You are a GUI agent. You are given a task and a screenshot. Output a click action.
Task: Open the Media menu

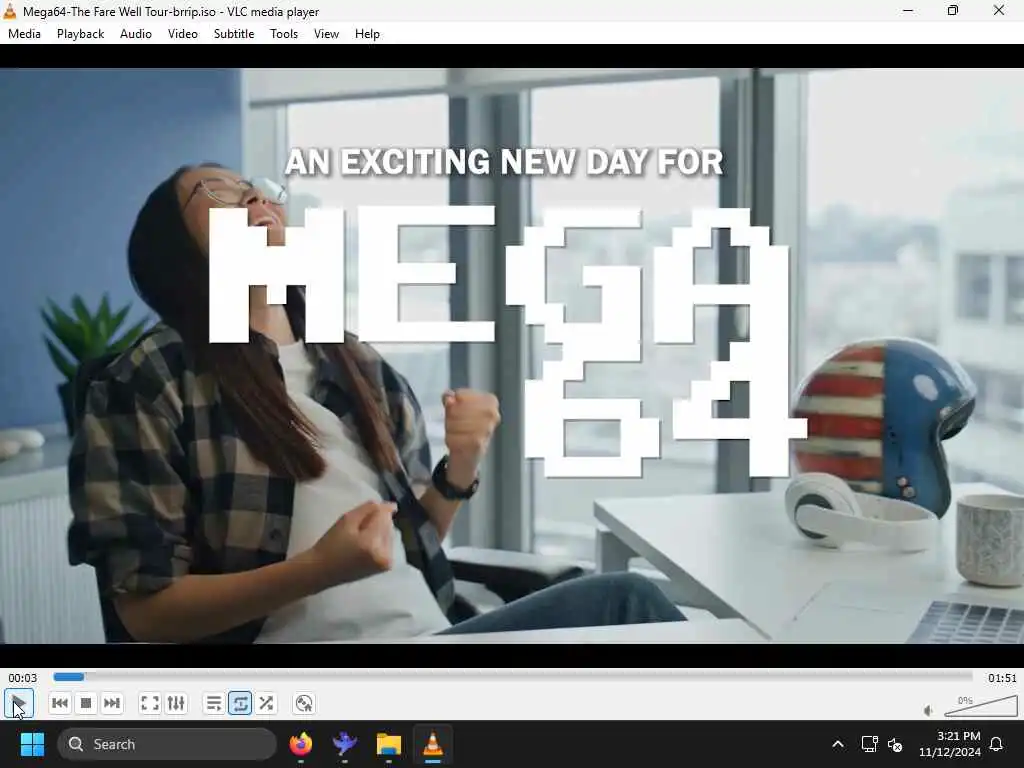click(x=24, y=34)
